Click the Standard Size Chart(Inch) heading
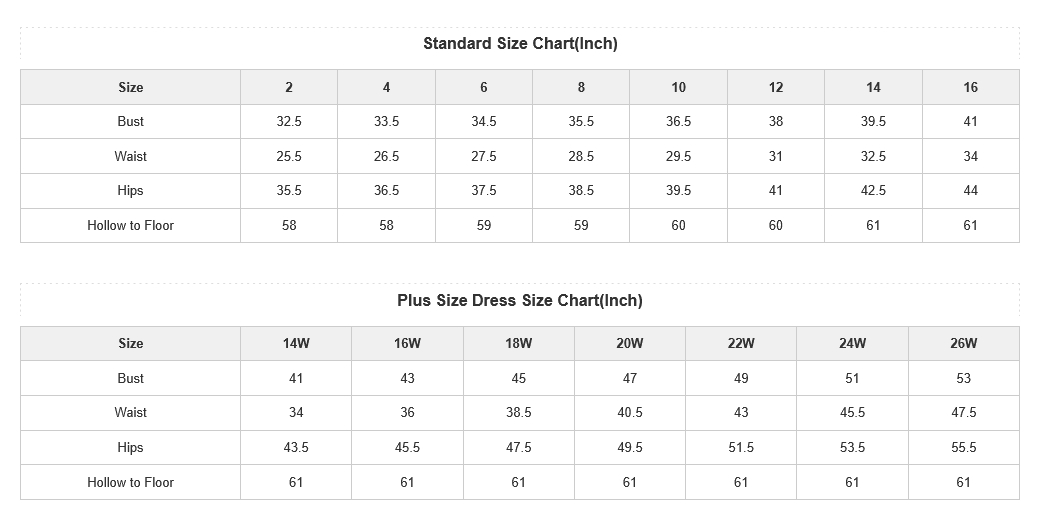This screenshot has width=1039, height=515. [x=520, y=44]
